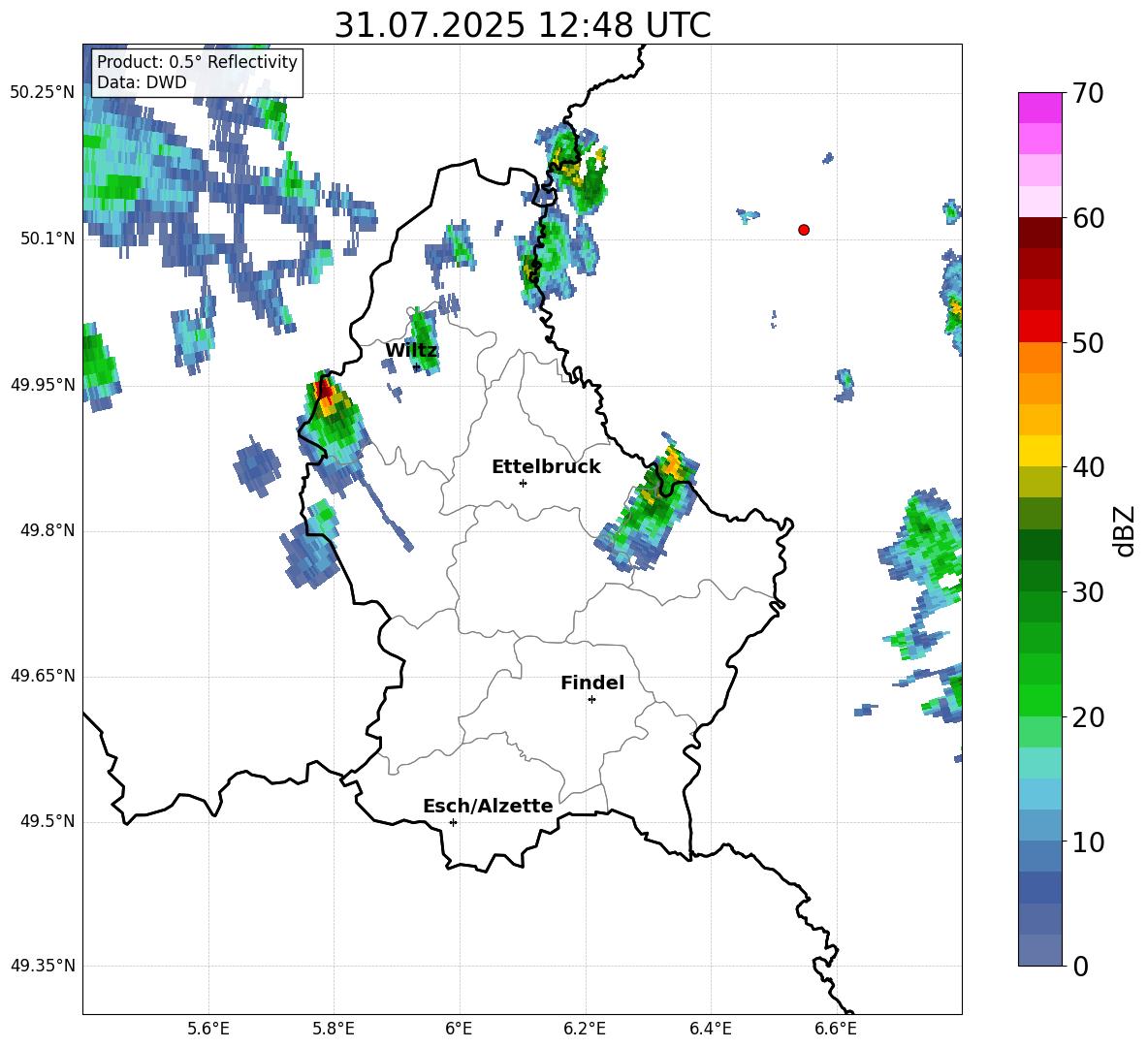Screen dimensions: 1148x1048
Task: Click the 20 tick on colorbar
Action: pyautogui.click(x=1088, y=717)
